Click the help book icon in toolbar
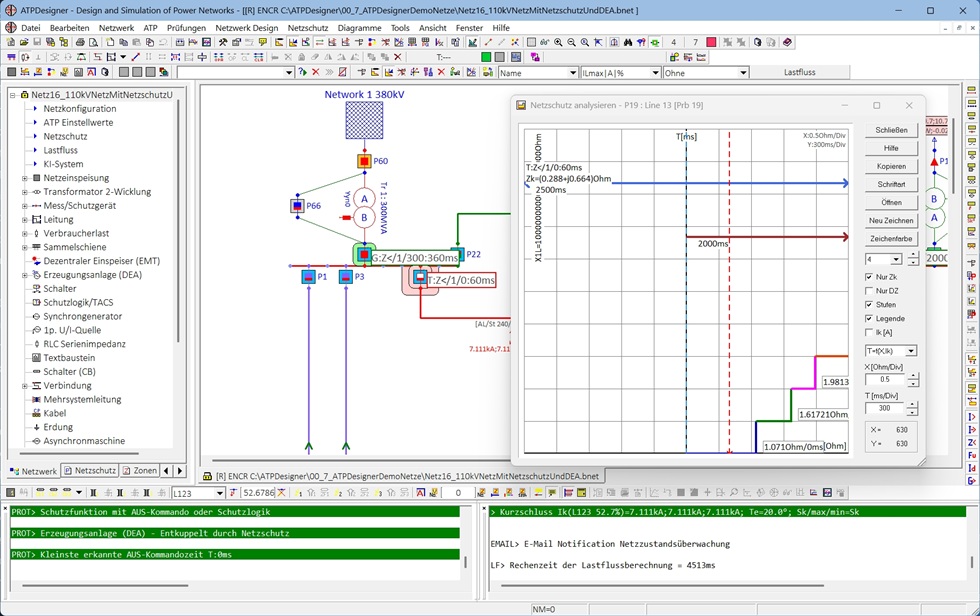 787,43
